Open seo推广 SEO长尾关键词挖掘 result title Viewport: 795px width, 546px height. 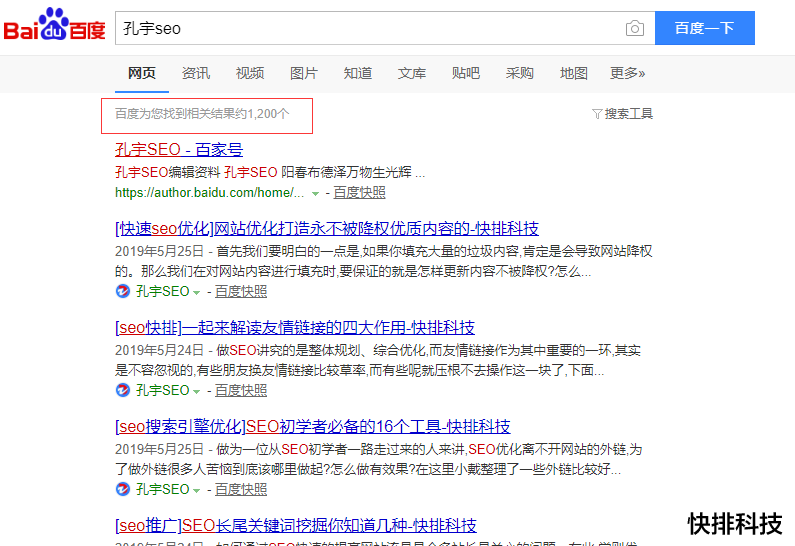point(296,525)
